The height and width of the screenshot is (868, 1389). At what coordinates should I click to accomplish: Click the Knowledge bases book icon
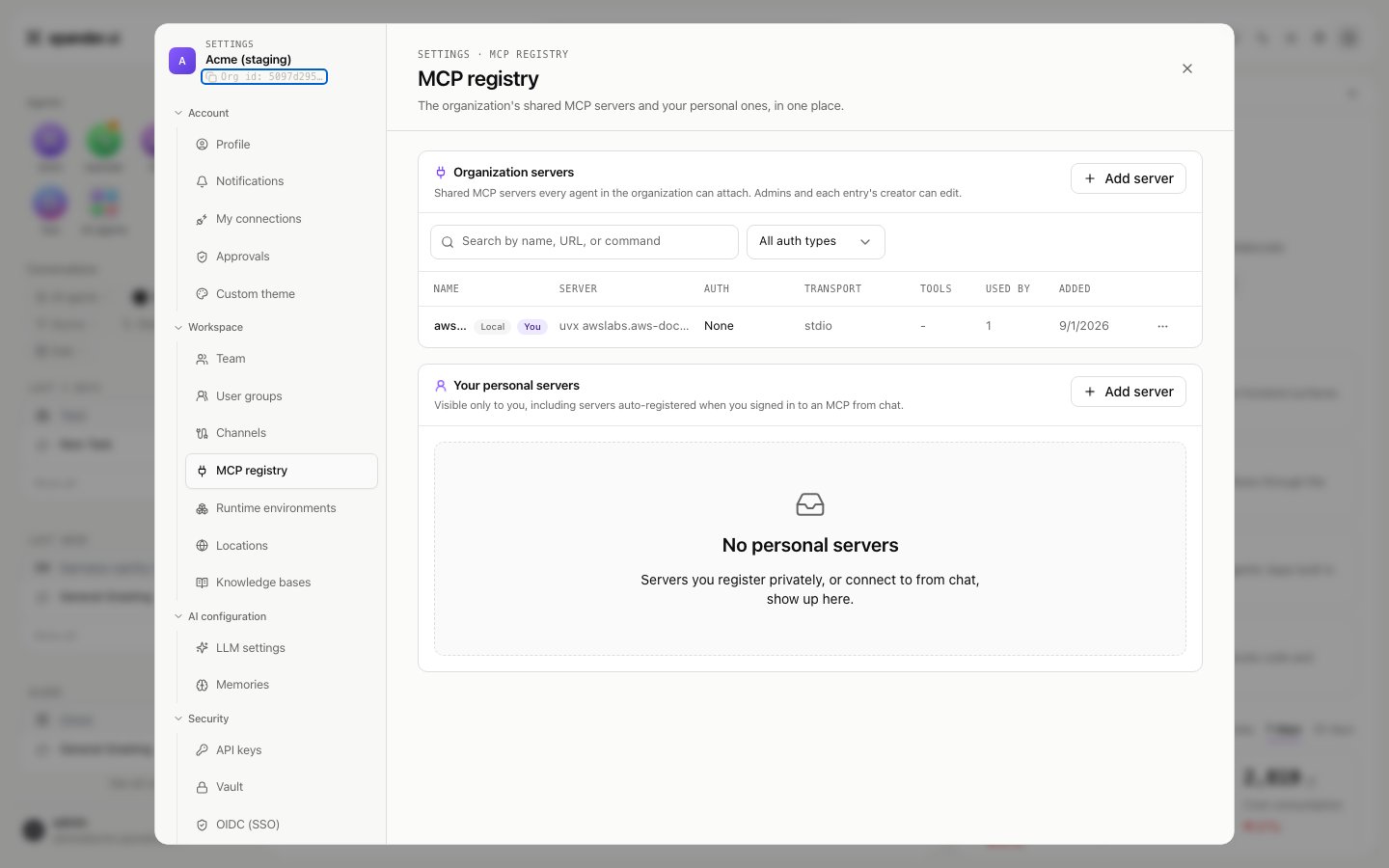click(202, 583)
